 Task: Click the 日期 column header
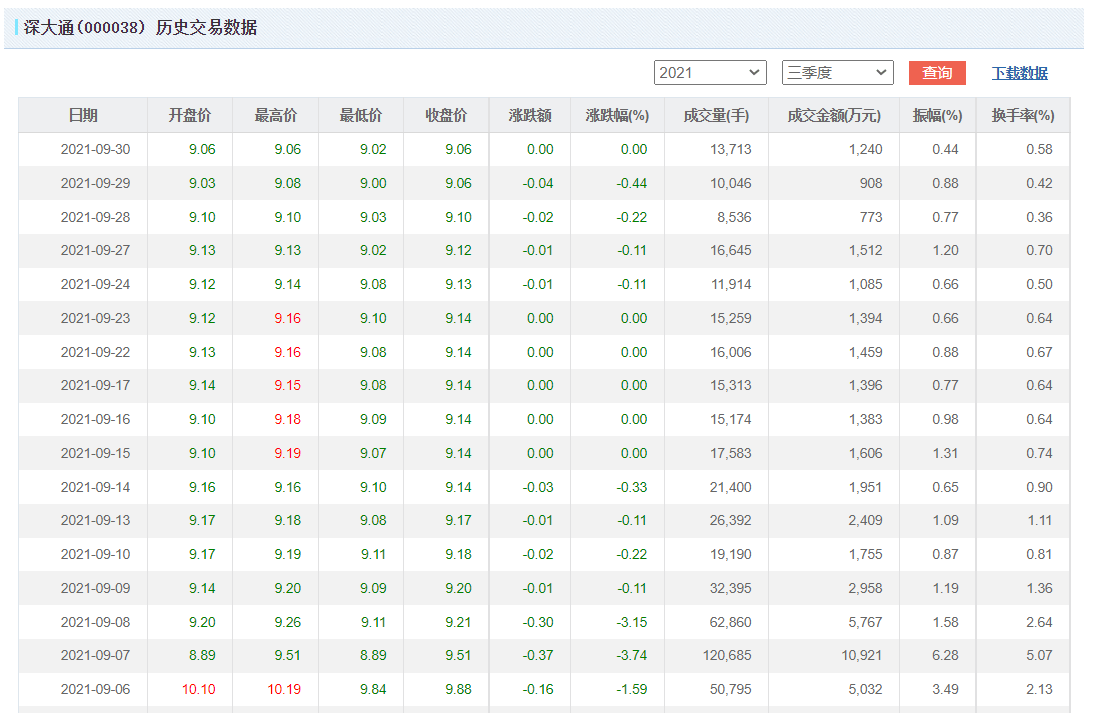(83, 116)
